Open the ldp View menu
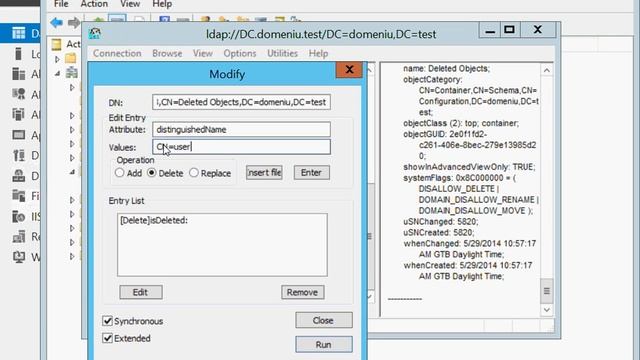Screen dimensions: 640x360 tap(203, 53)
